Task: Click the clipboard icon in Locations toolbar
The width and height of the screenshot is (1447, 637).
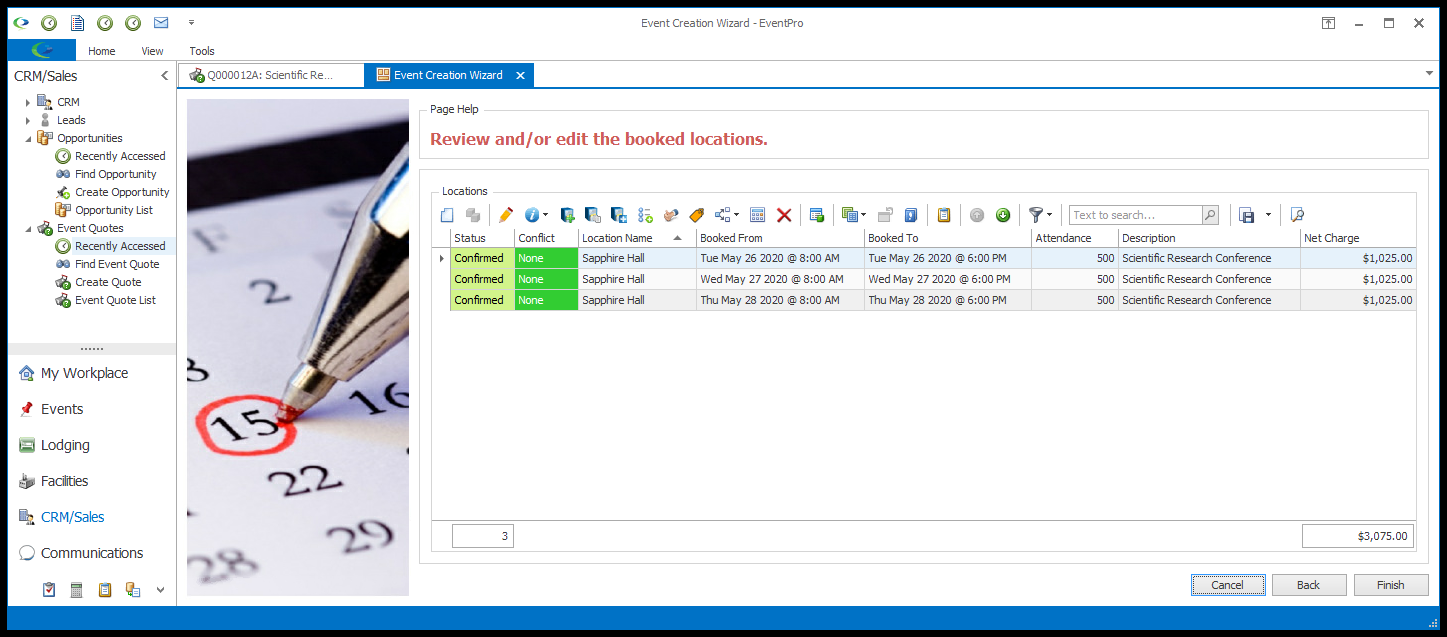Action: coord(943,215)
